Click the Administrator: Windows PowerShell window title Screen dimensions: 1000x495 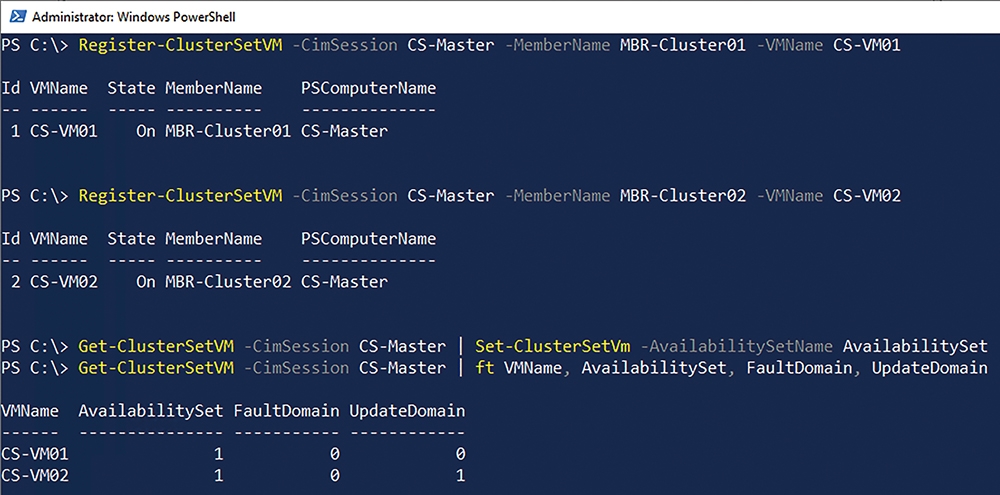tap(133, 17)
